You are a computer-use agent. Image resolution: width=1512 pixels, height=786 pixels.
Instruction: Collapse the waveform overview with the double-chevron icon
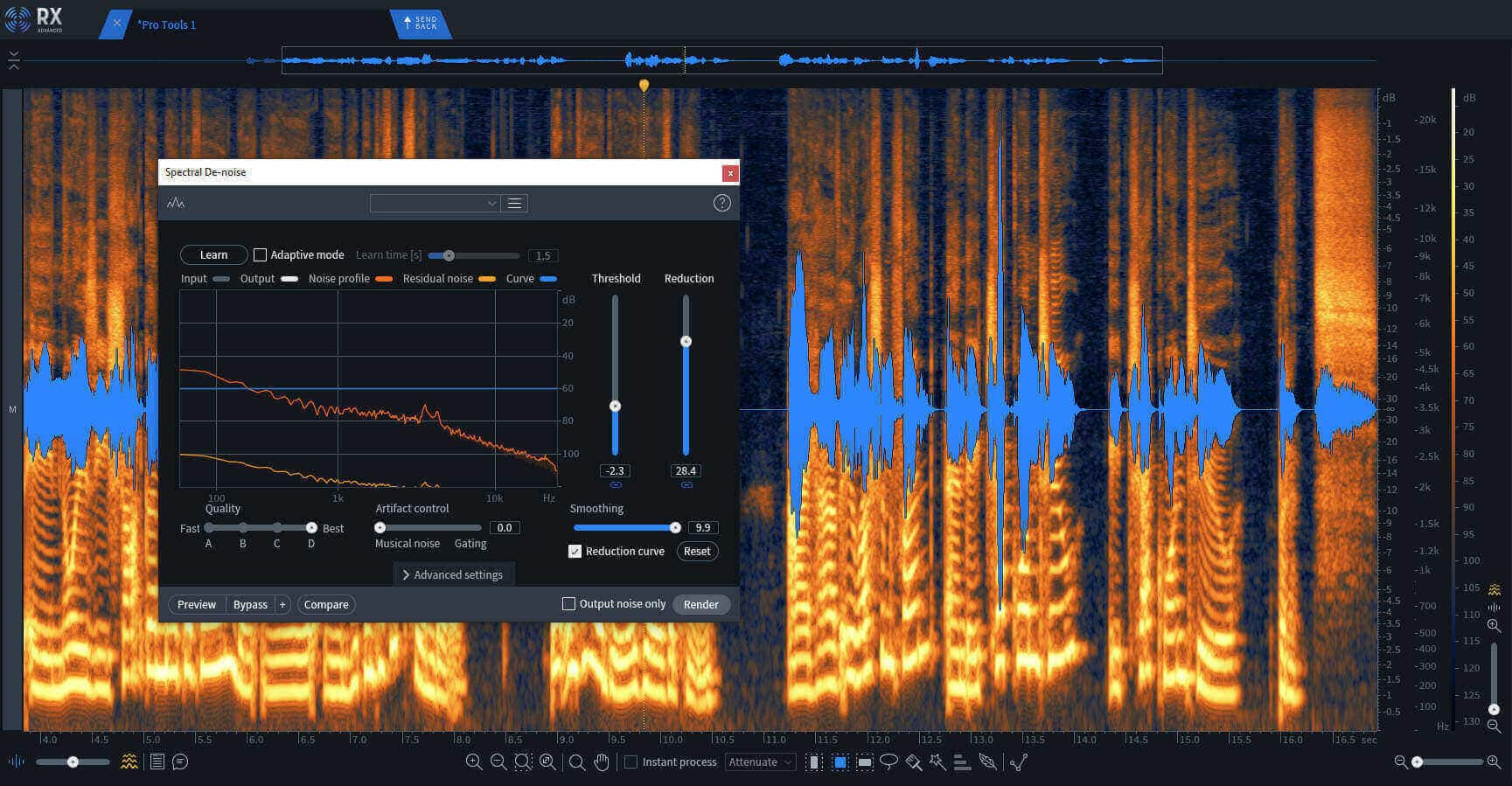click(13, 59)
